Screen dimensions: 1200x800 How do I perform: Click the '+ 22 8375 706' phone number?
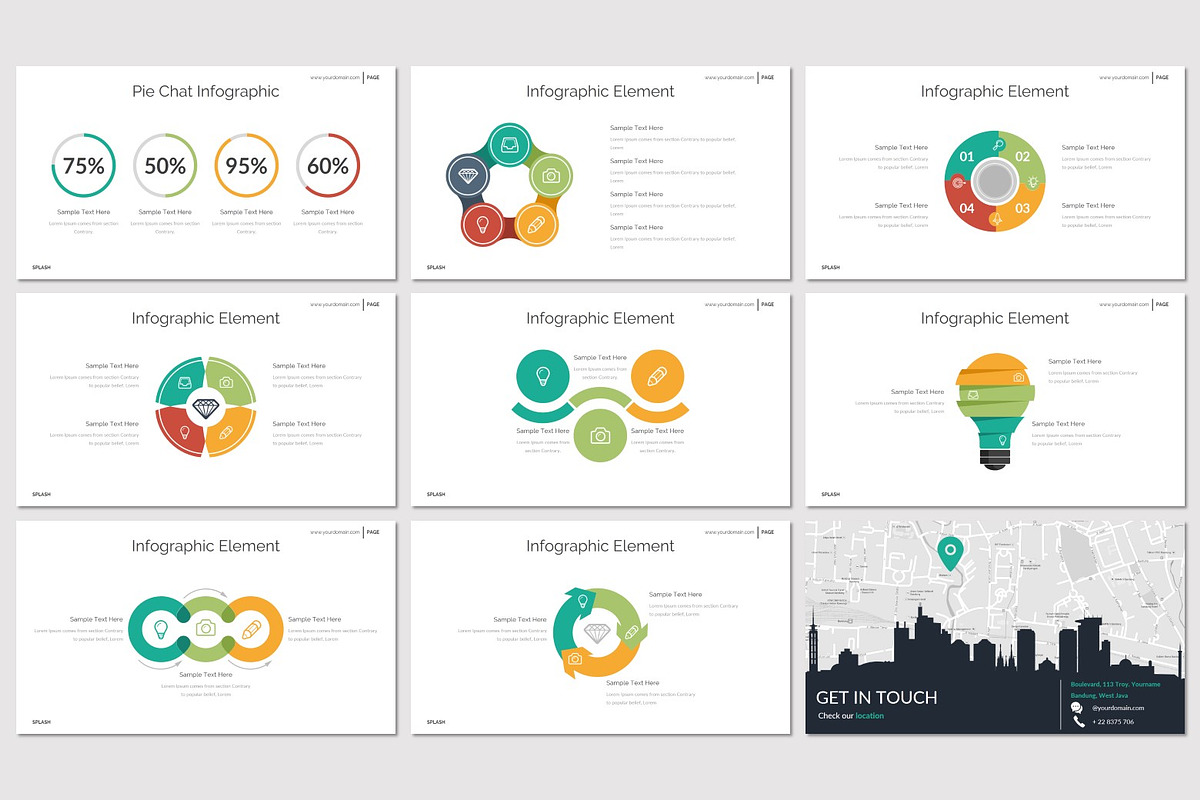1112,722
